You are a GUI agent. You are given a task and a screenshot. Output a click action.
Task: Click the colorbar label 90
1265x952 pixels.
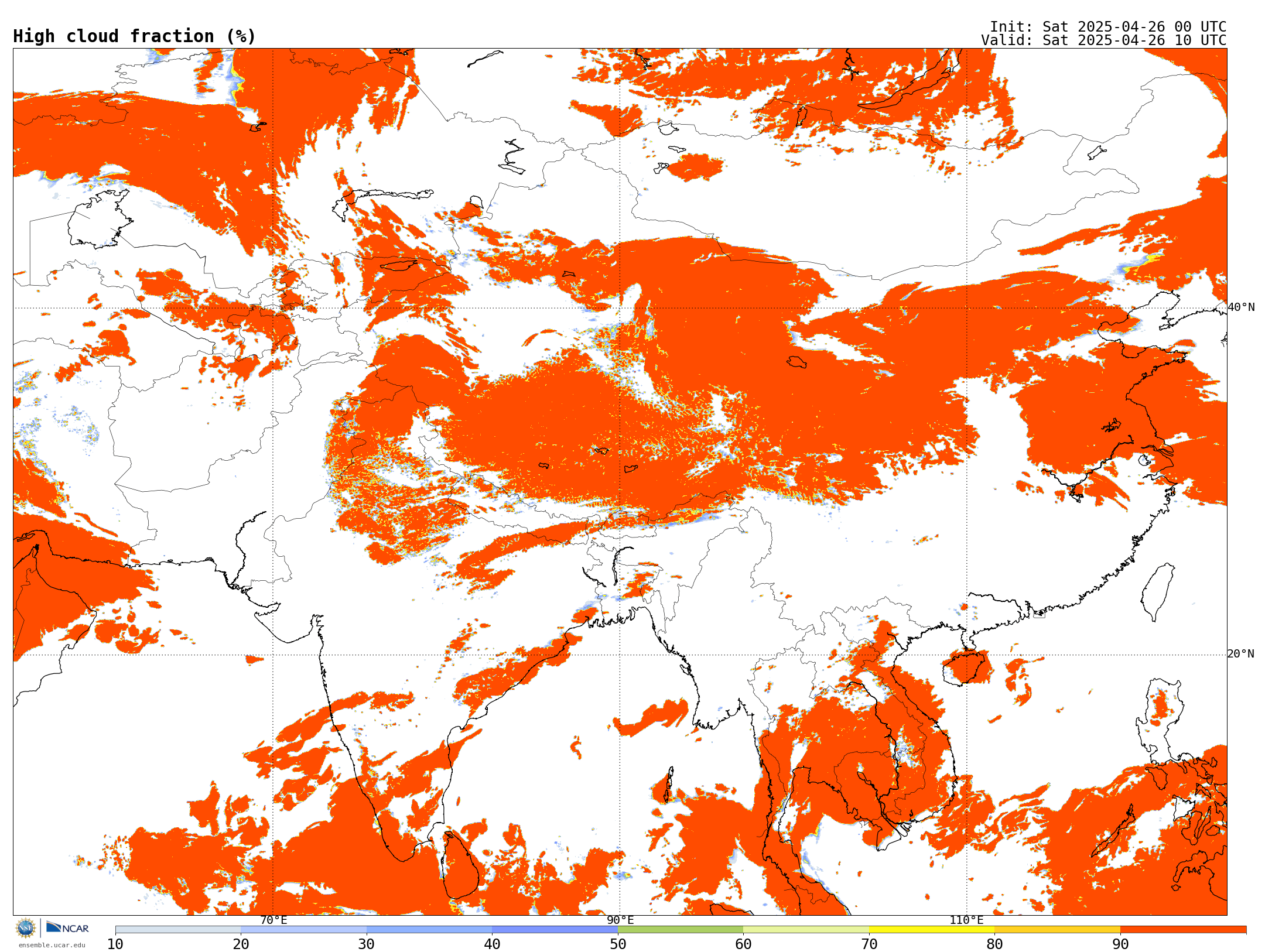pos(1120,944)
